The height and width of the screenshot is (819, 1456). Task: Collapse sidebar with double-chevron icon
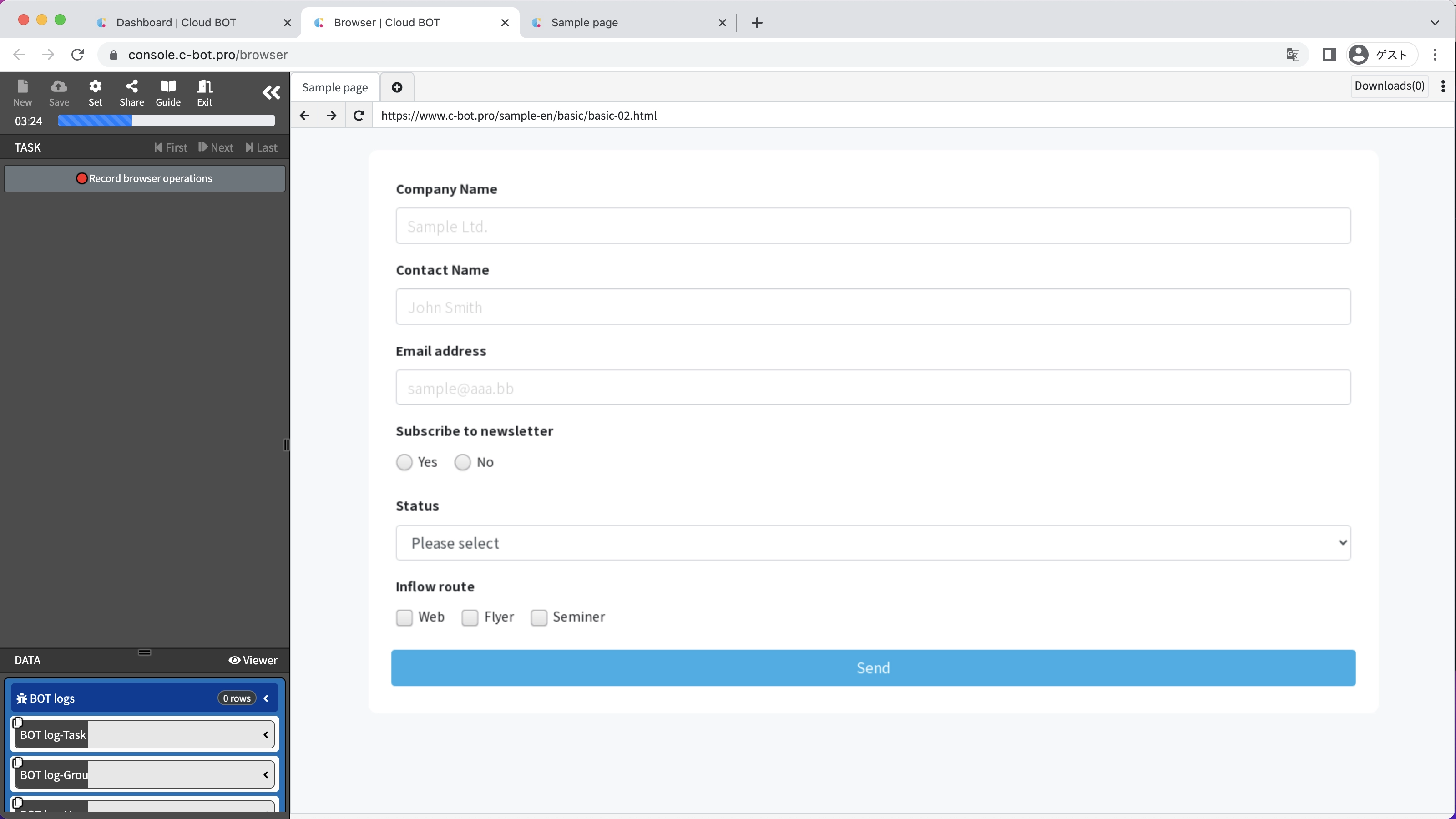click(271, 92)
